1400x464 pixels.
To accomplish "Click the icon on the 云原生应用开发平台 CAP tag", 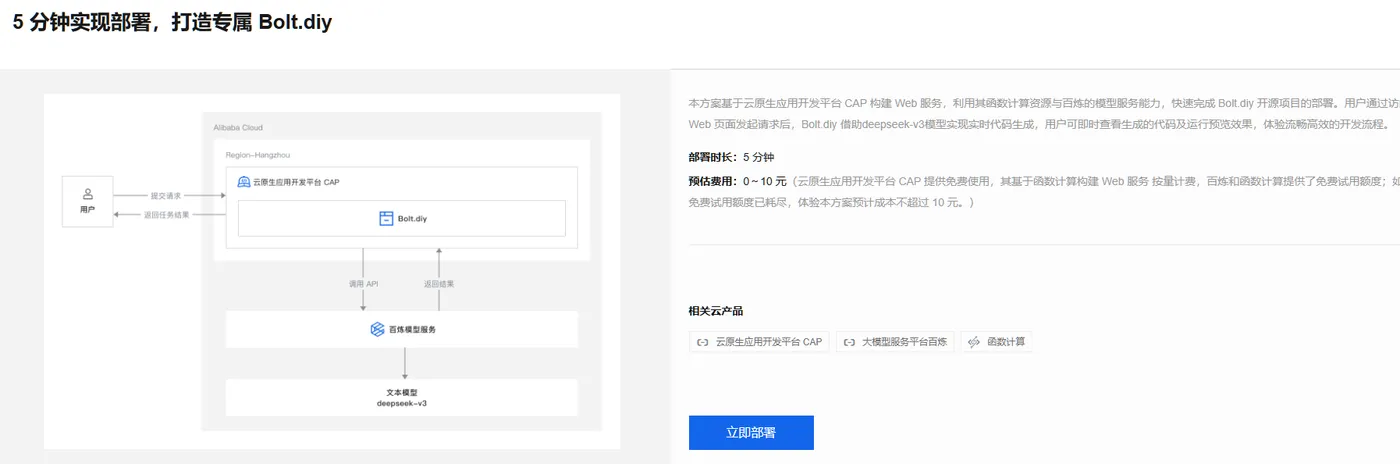I will (702, 342).
